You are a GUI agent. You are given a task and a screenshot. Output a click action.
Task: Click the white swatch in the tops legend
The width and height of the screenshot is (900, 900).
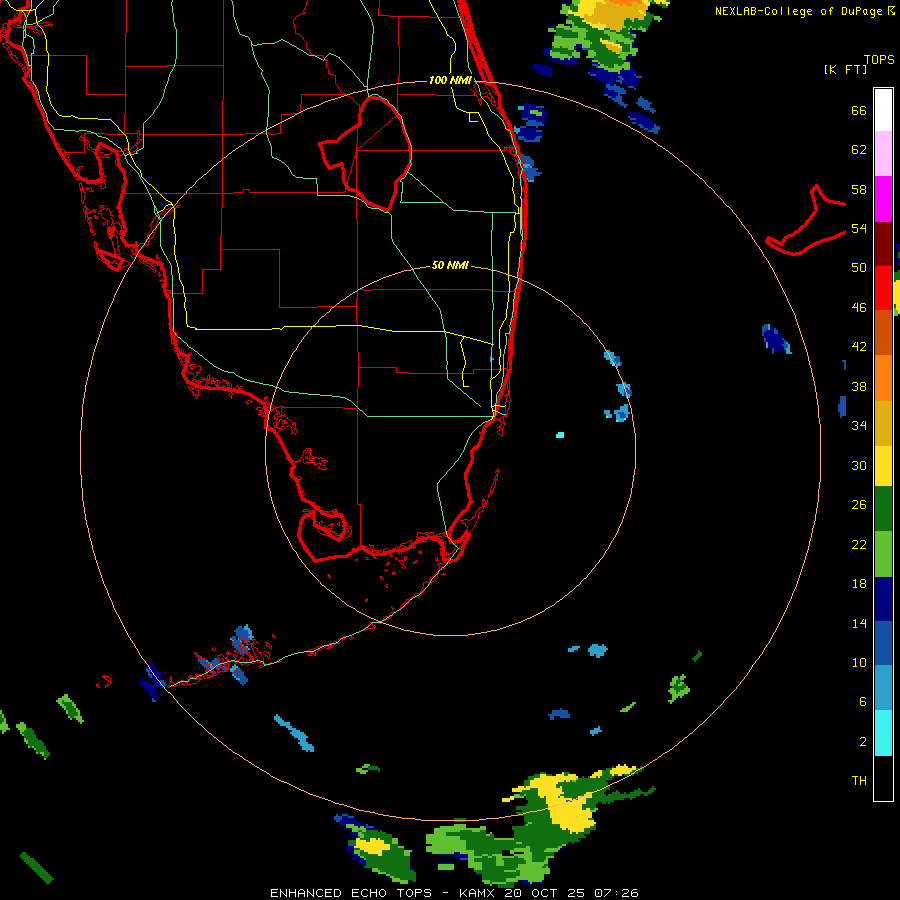[883, 110]
